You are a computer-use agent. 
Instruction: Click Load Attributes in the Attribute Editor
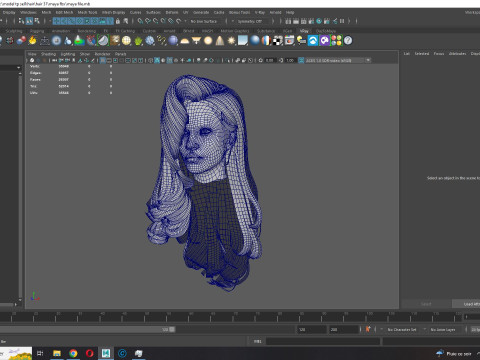click(x=466, y=304)
